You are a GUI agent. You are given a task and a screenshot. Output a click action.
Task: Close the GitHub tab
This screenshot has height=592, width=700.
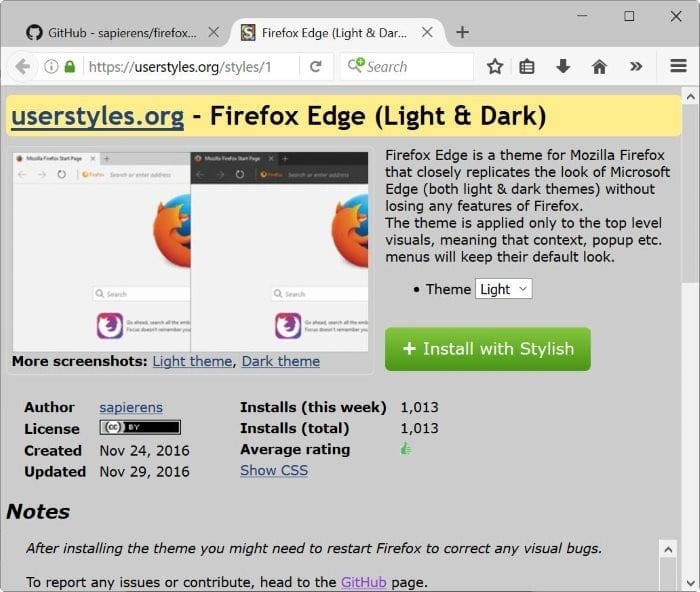(214, 32)
